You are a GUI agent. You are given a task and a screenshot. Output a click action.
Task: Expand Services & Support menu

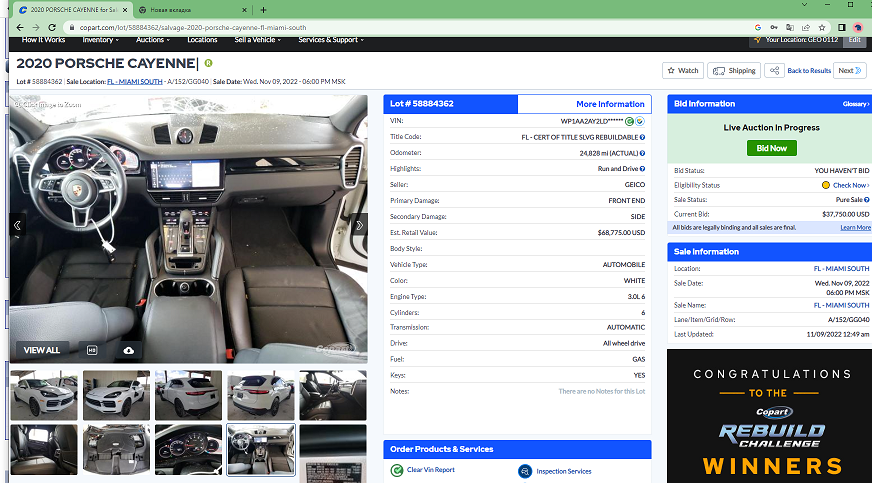point(331,40)
